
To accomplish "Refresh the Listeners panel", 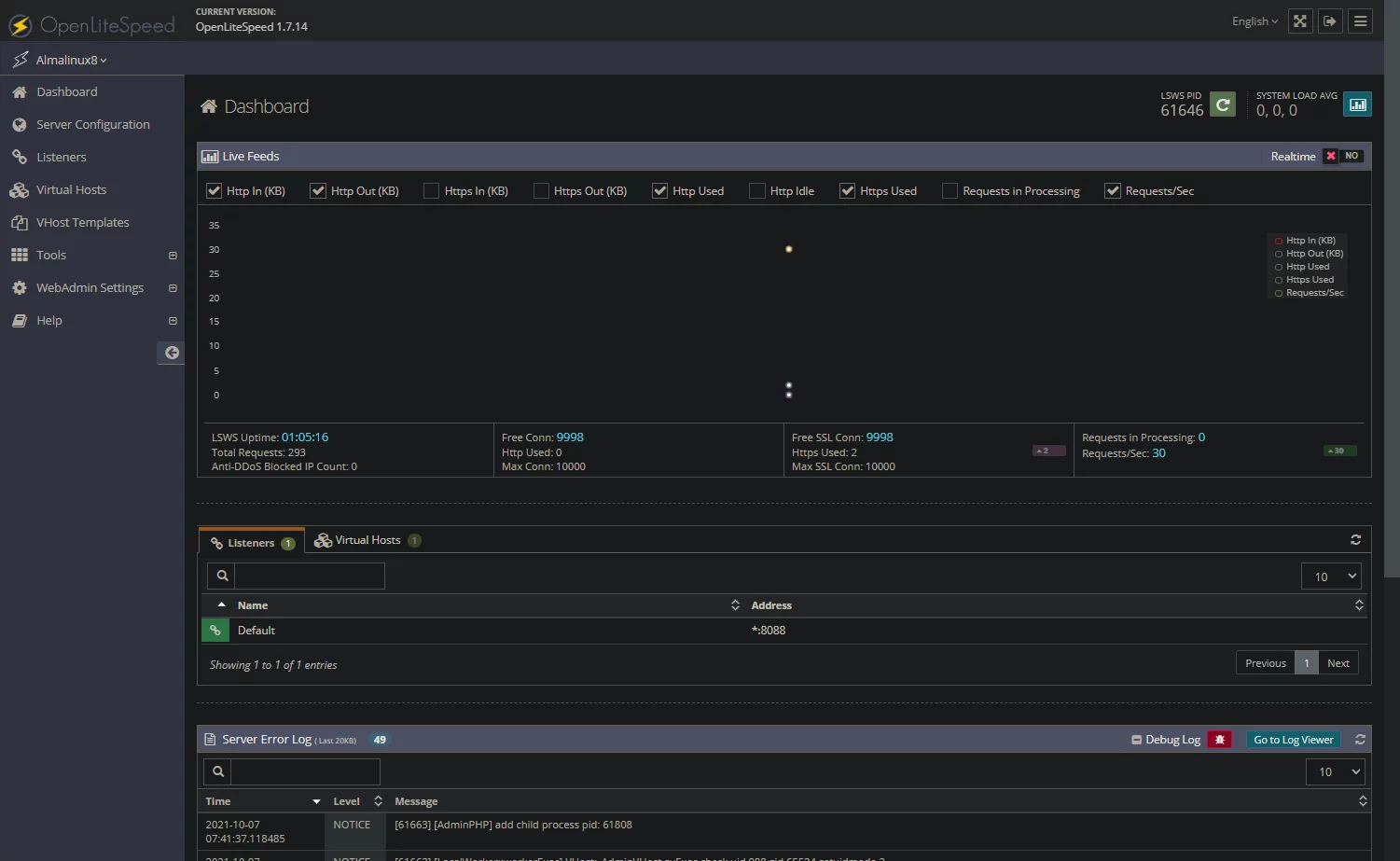I will point(1355,540).
